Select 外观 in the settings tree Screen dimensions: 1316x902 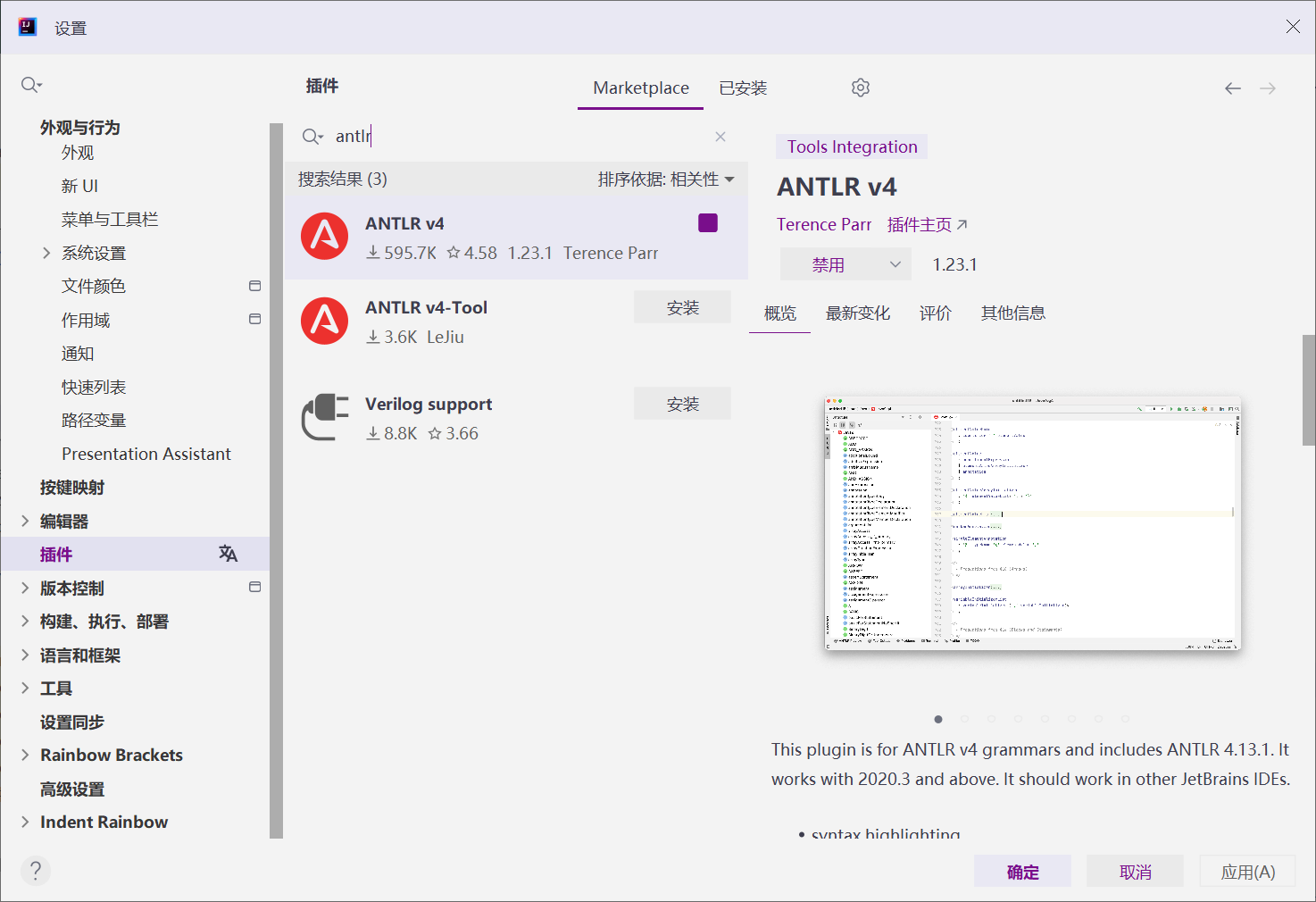78,153
